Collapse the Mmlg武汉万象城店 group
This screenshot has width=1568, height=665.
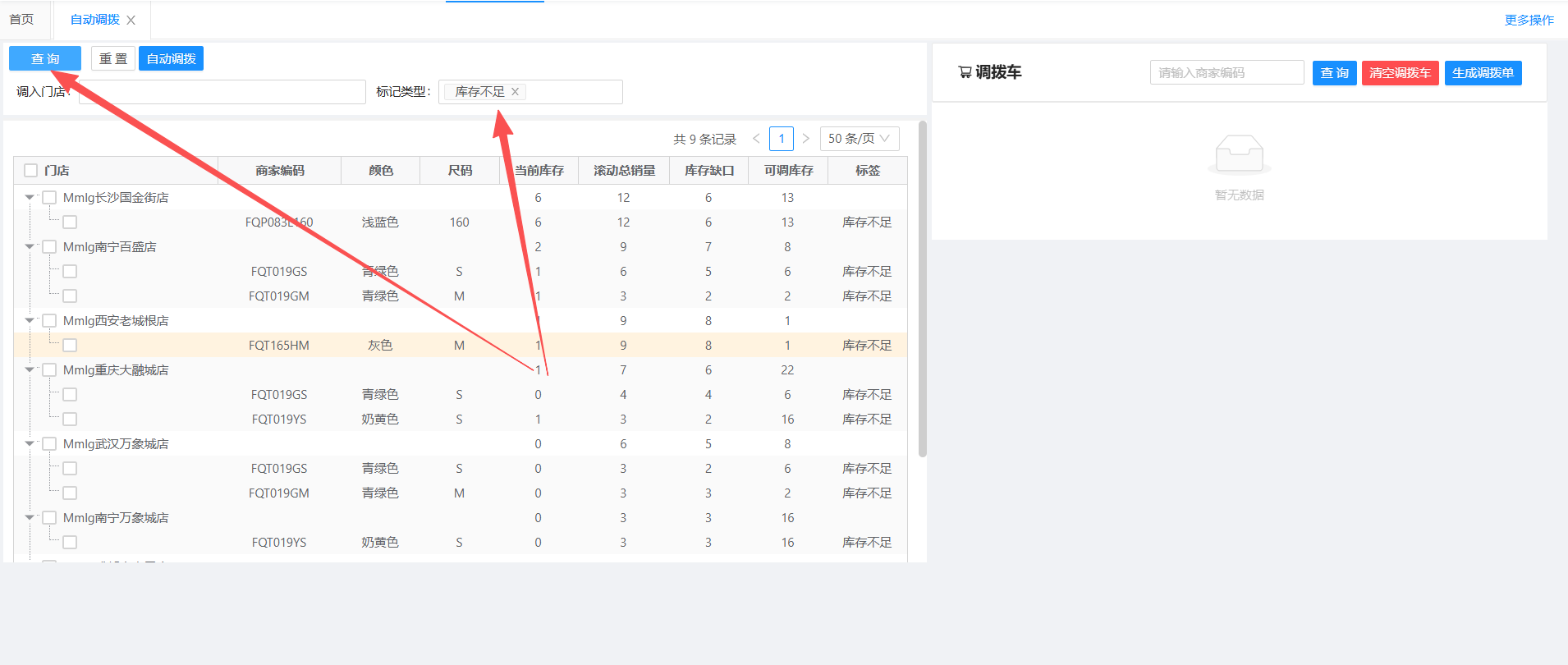coord(30,444)
